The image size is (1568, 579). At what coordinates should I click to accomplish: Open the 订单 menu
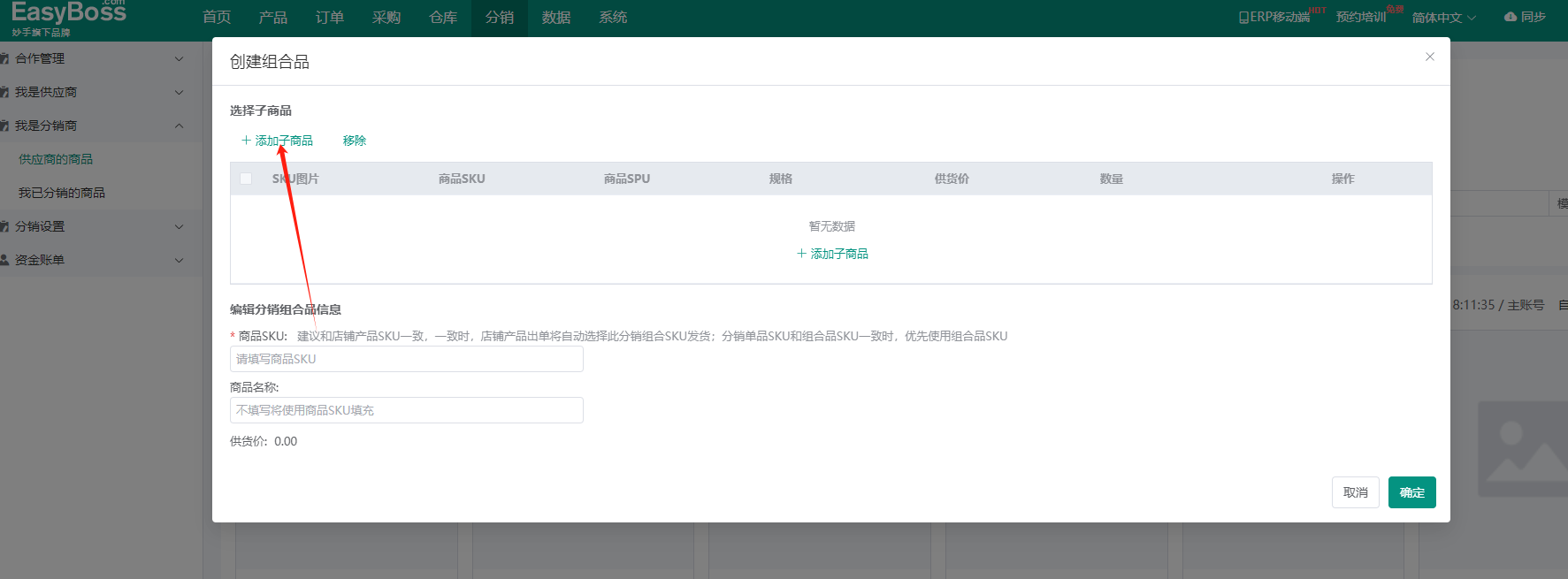330,18
